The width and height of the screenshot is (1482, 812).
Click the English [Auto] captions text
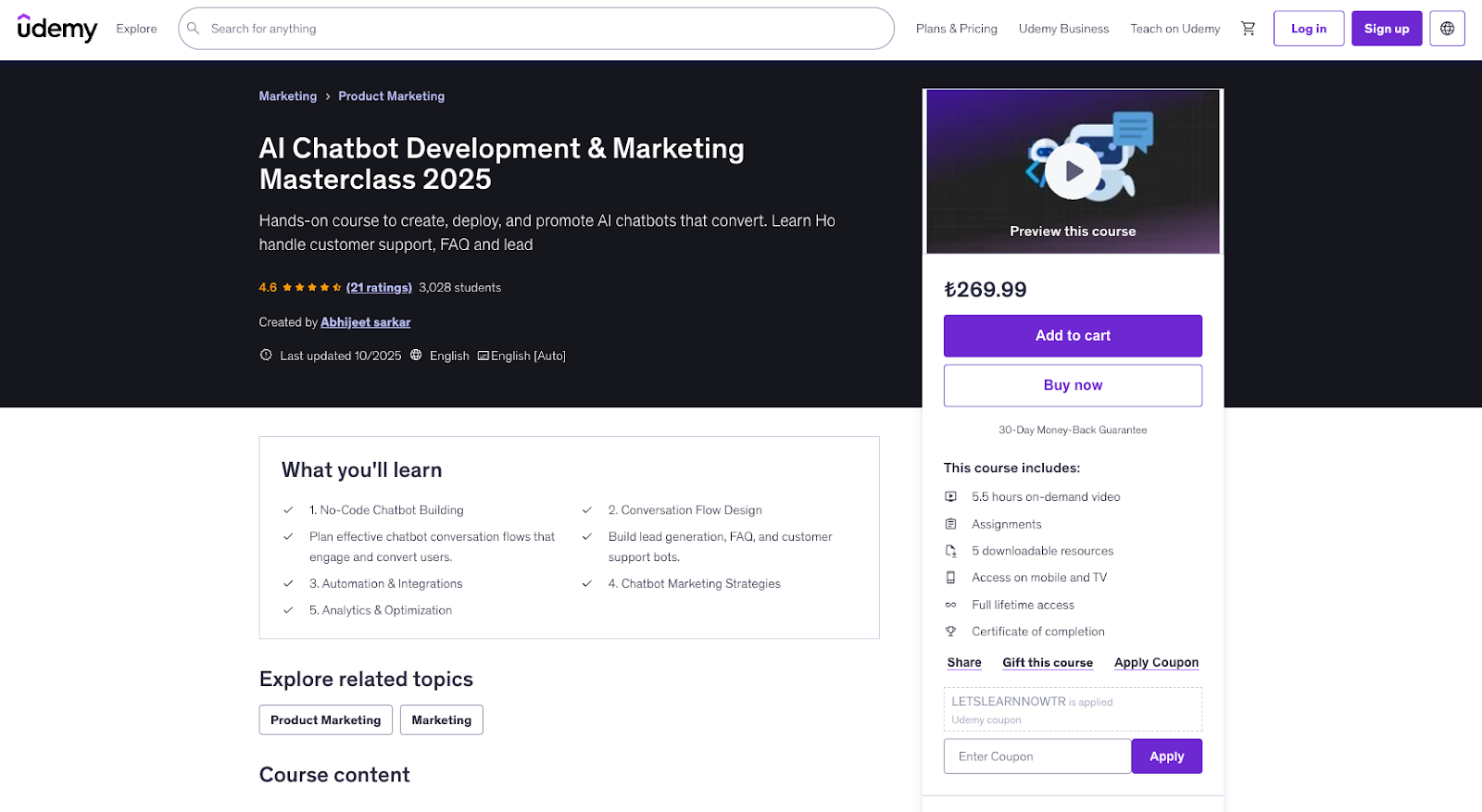(528, 356)
